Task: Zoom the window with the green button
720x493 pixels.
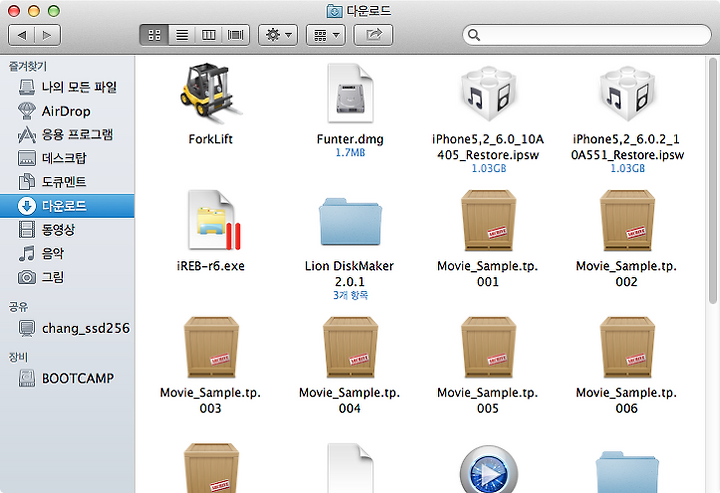Action: (x=54, y=11)
